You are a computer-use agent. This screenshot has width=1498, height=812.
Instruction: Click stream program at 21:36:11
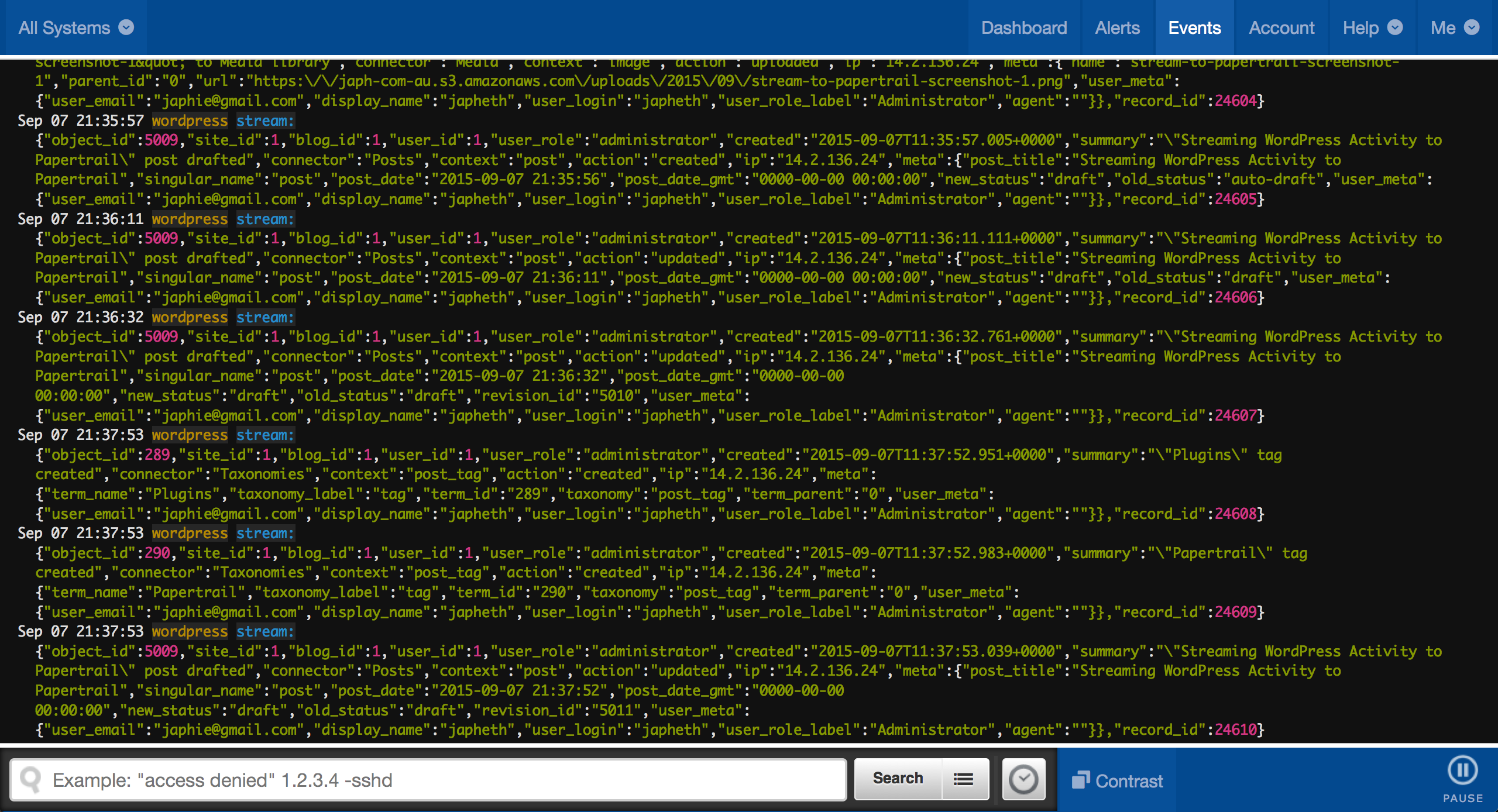coord(265,219)
